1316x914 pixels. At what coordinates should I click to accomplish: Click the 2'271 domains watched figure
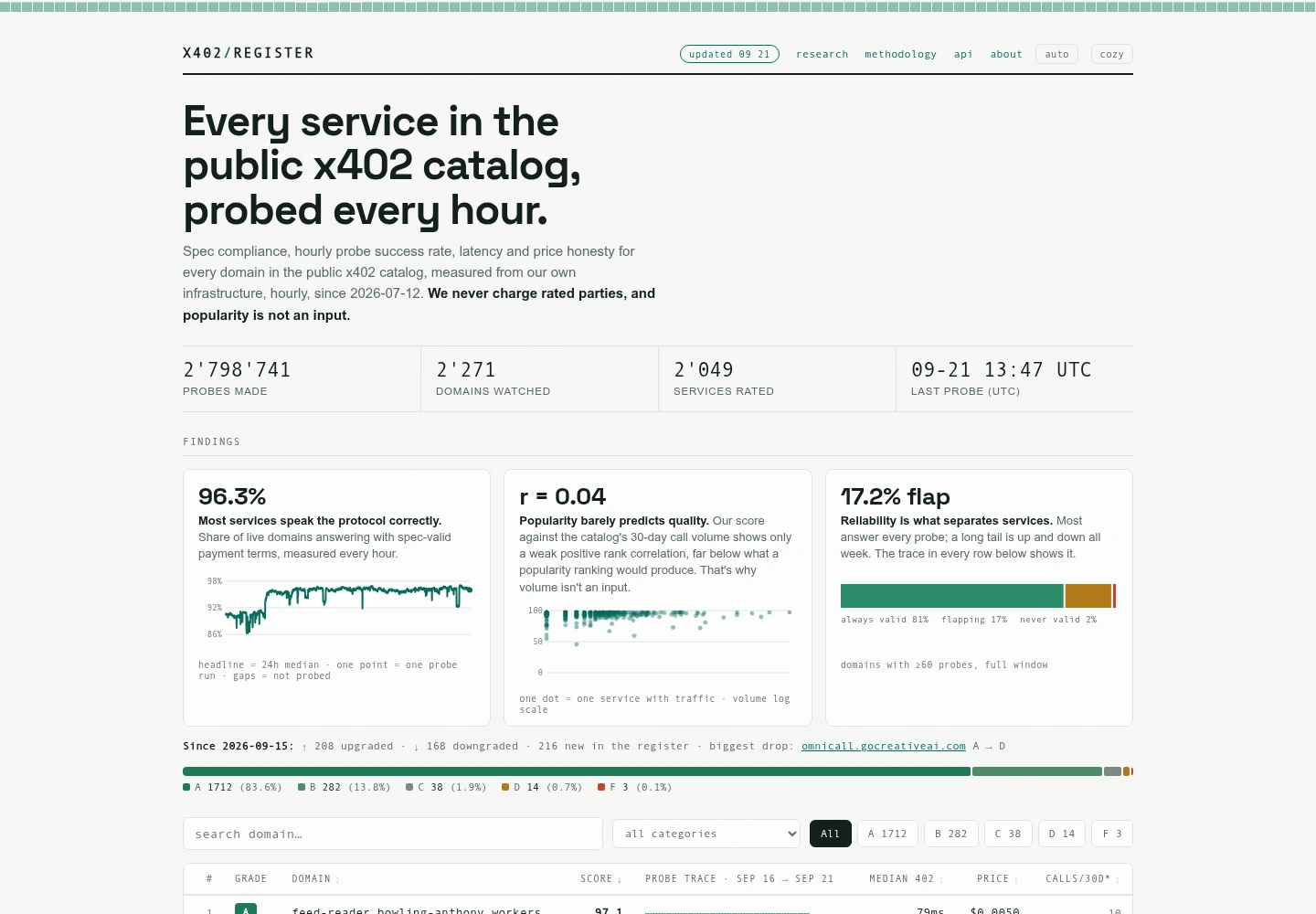coord(466,369)
